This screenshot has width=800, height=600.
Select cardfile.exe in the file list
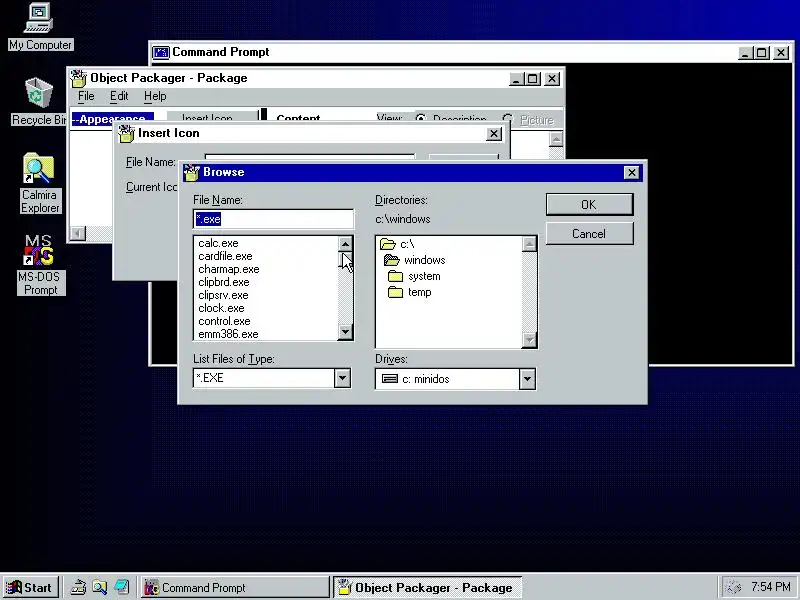(225, 256)
